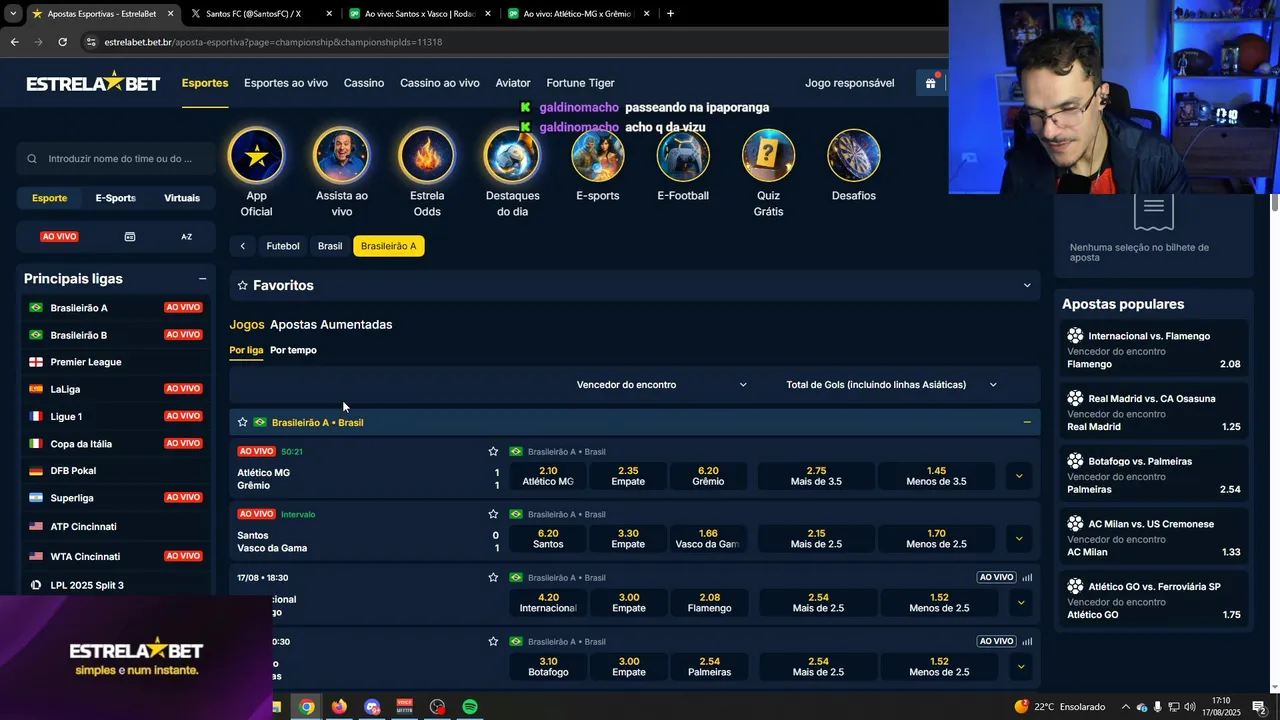Screen dimensions: 1280x720
Task: Open the E-sports circle icon
Action: [x=598, y=156]
